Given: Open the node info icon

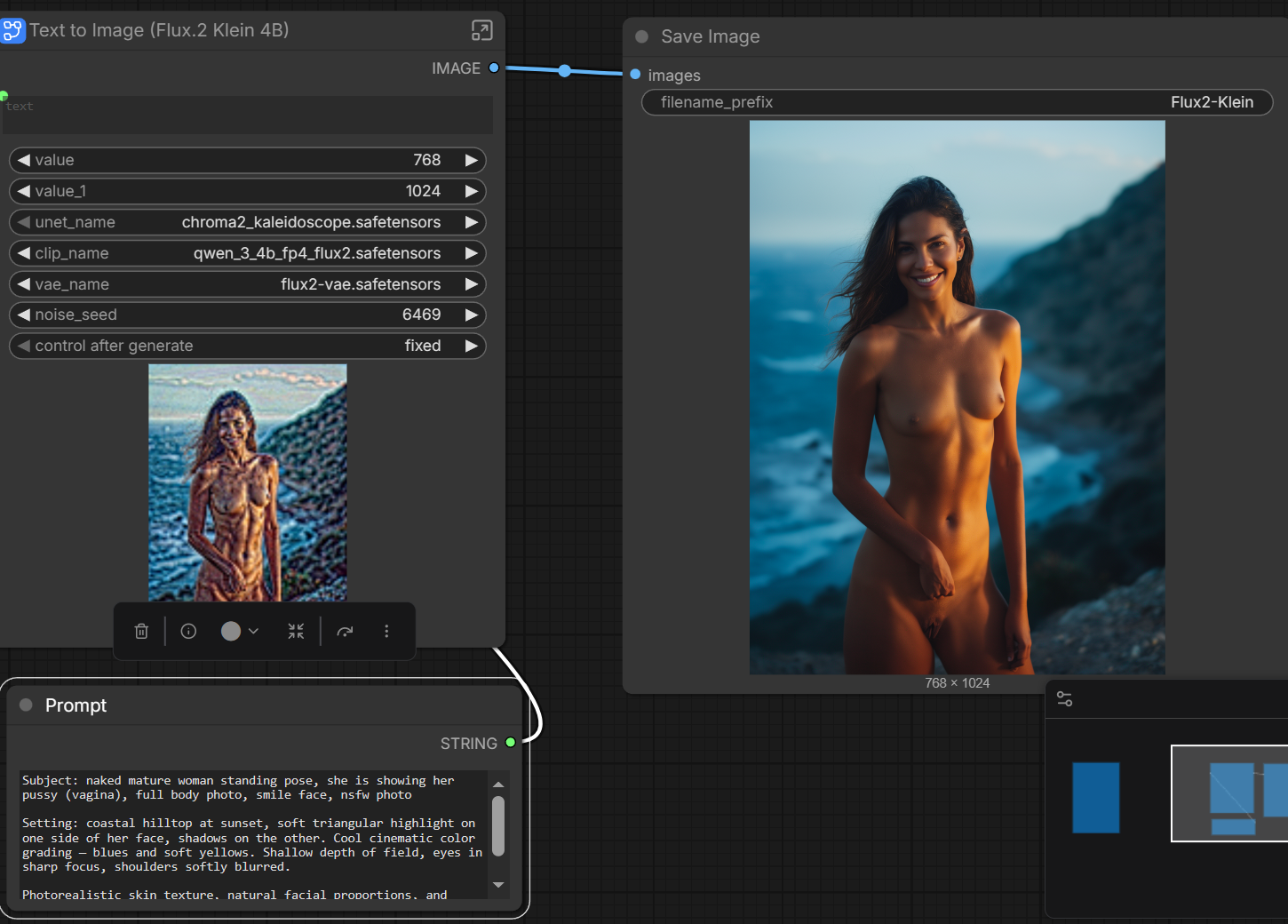Looking at the screenshot, I should [188, 631].
